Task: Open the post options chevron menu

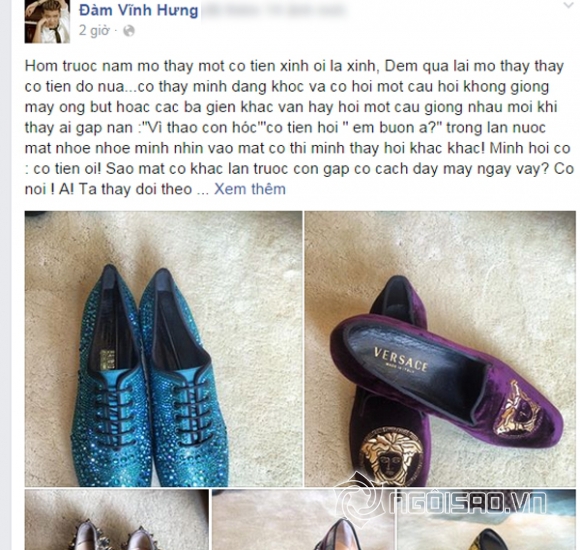Action: [568, 5]
